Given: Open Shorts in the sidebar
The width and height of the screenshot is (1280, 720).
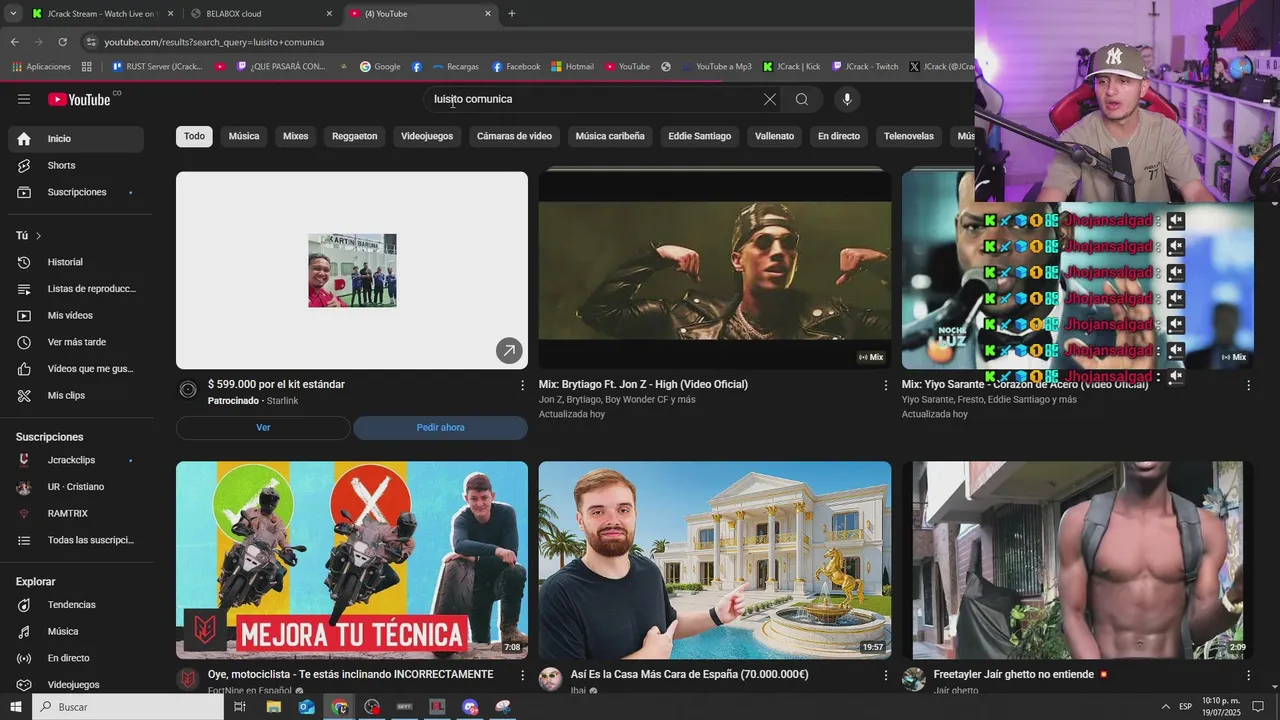Looking at the screenshot, I should [76, 165].
